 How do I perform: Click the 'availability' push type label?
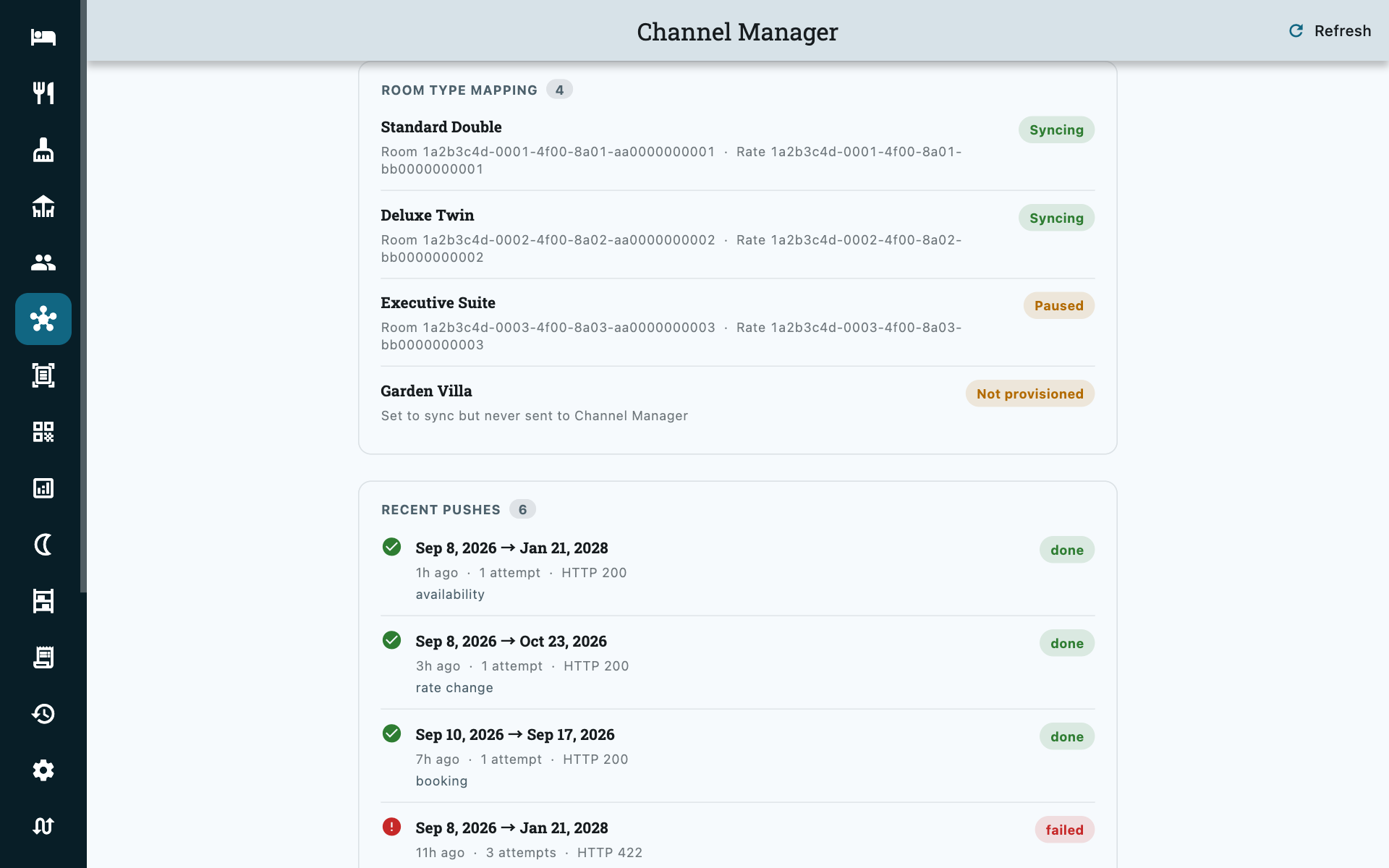450,595
